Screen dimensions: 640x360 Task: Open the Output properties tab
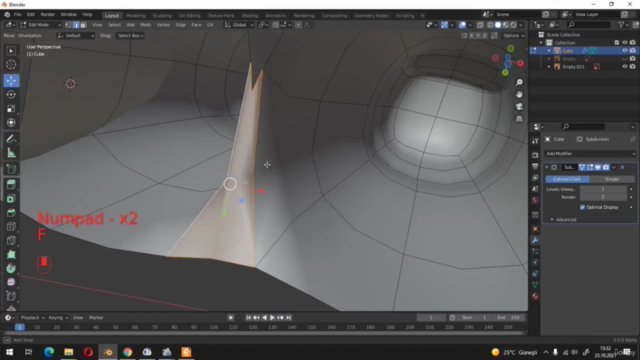pyautogui.click(x=535, y=167)
